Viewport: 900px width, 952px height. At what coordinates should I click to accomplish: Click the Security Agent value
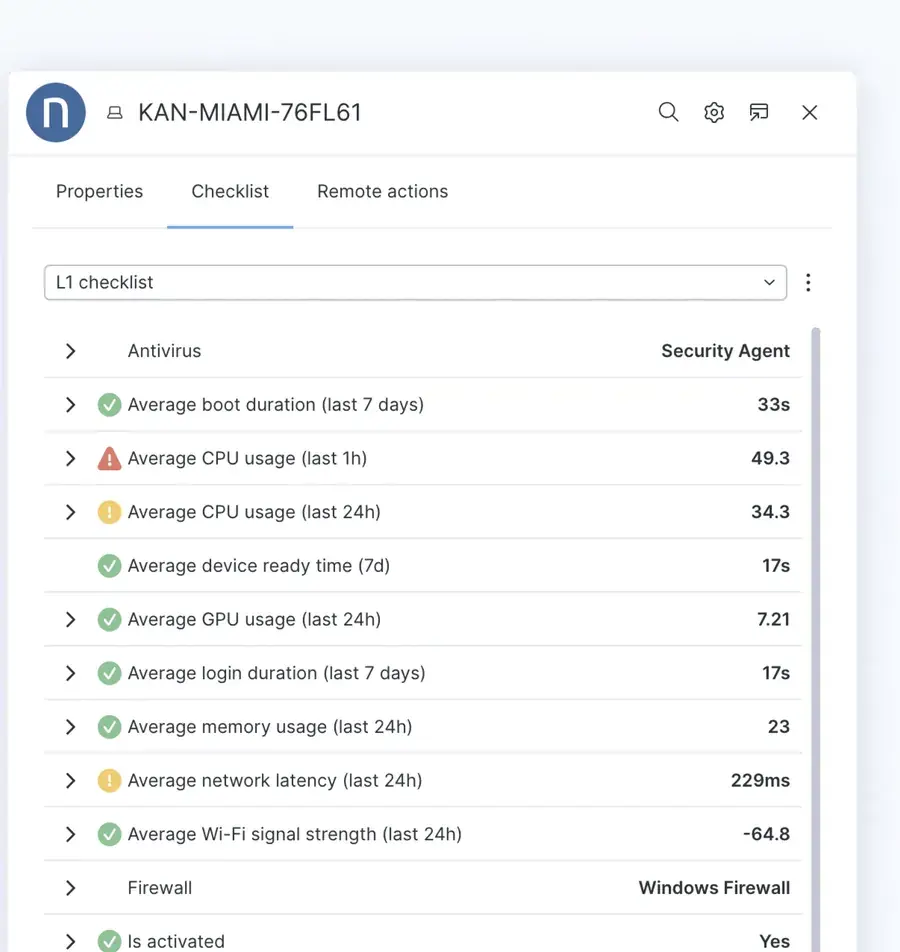(x=726, y=351)
